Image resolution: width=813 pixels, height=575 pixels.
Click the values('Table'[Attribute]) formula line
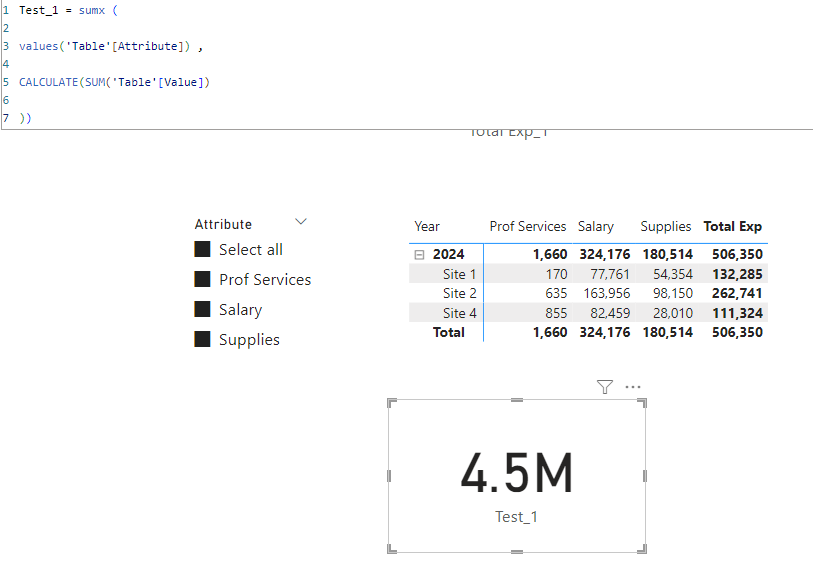coord(111,46)
